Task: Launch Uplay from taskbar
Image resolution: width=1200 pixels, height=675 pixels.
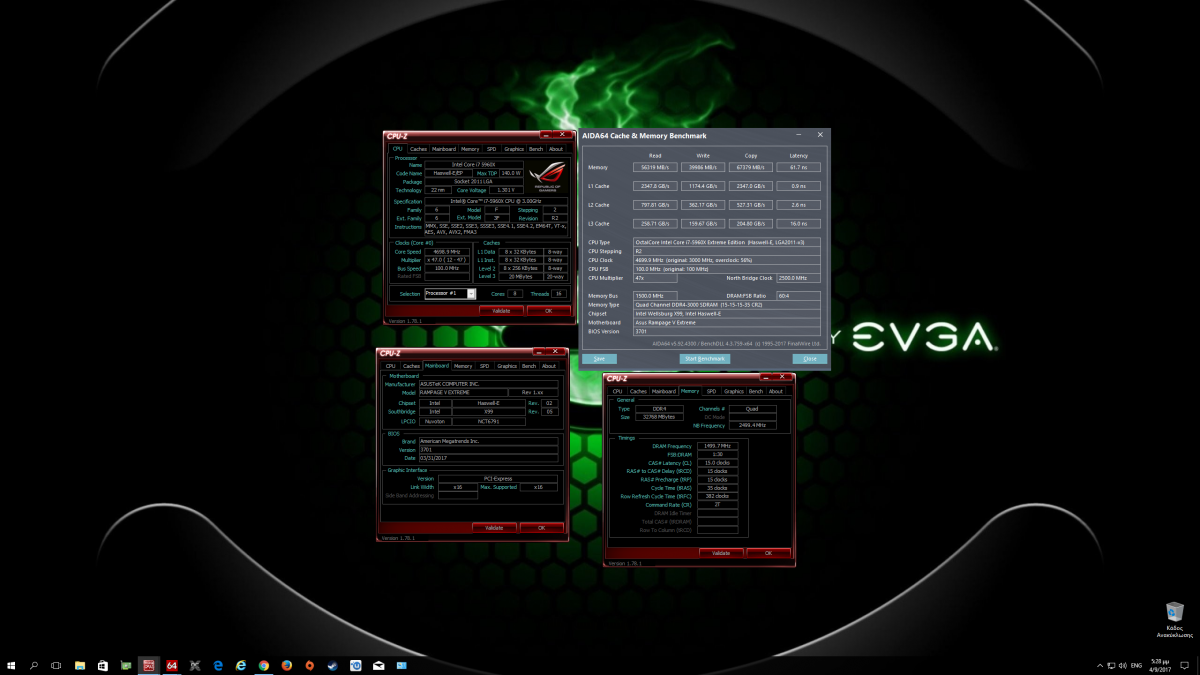Action: 356,665
